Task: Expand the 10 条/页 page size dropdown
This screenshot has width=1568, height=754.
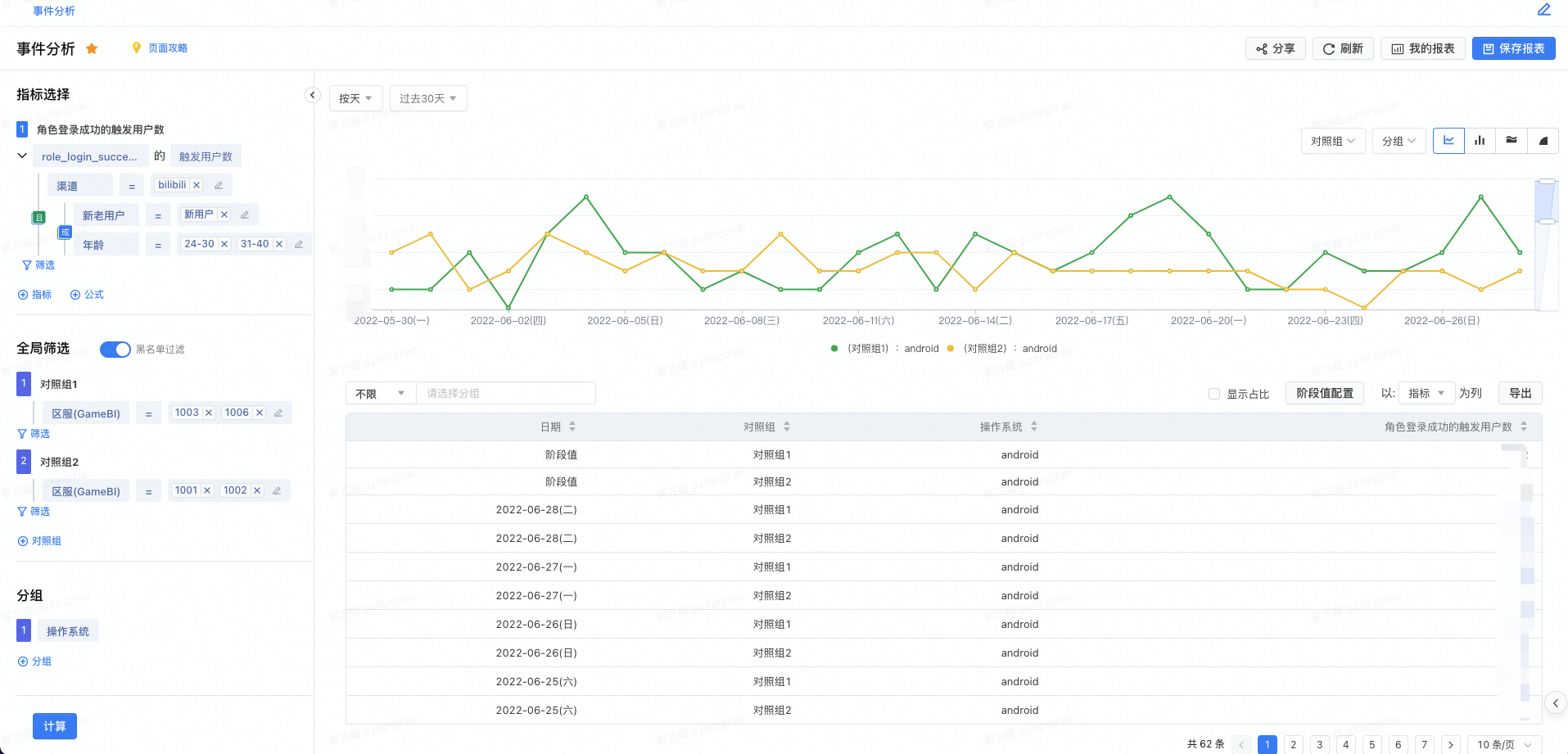Action: 1504,744
